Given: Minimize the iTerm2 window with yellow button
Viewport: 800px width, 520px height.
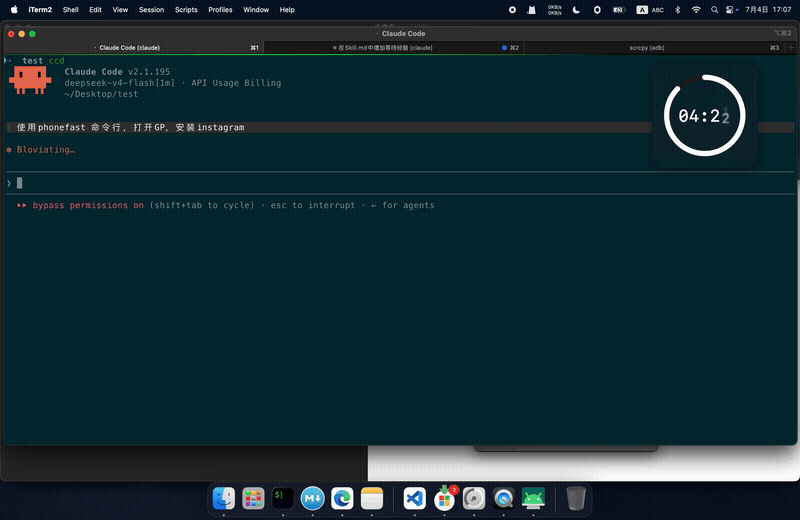Looking at the screenshot, I should 21,34.
